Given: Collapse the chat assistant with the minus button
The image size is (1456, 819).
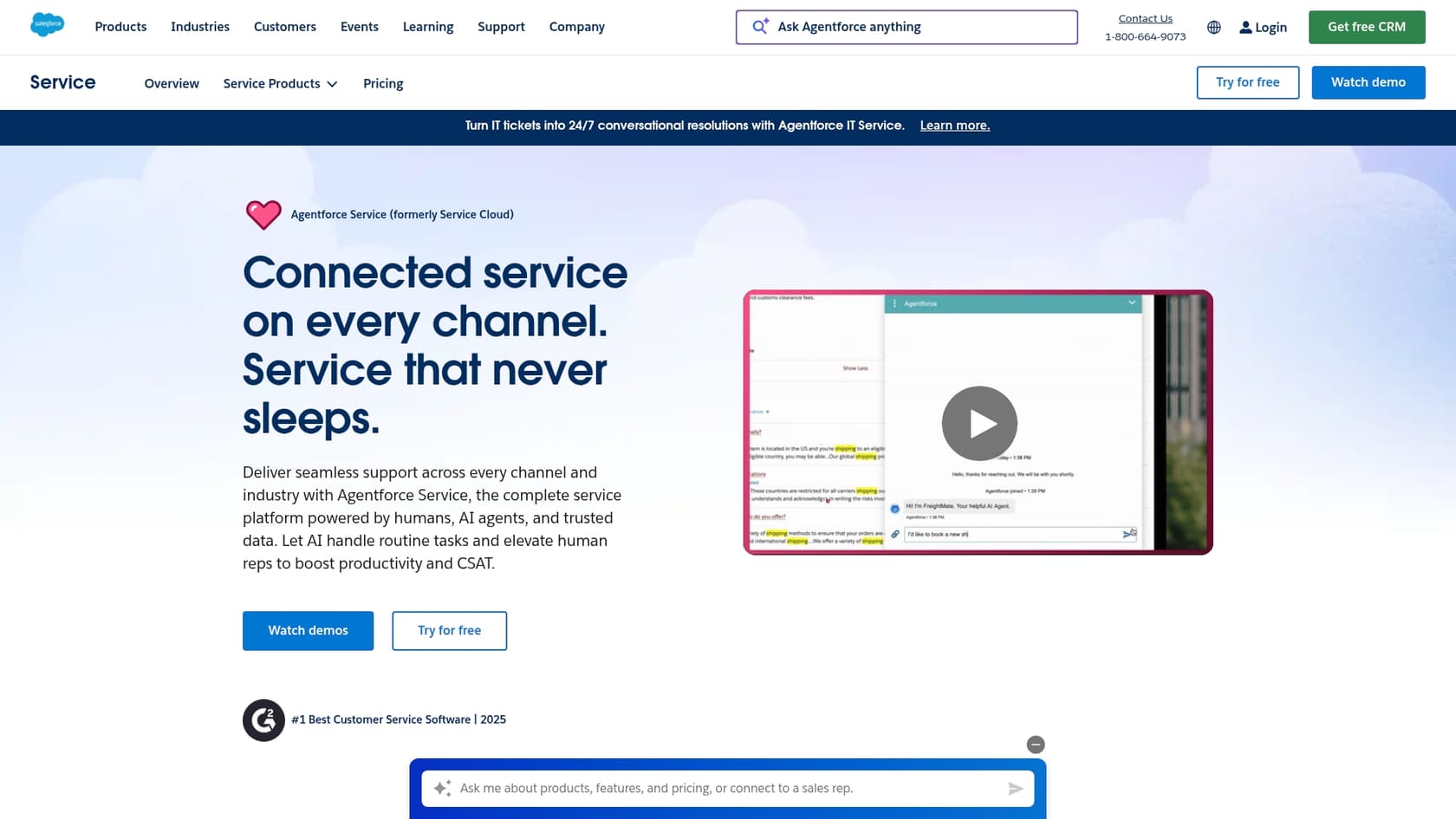Looking at the screenshot, I should 1036,744.
